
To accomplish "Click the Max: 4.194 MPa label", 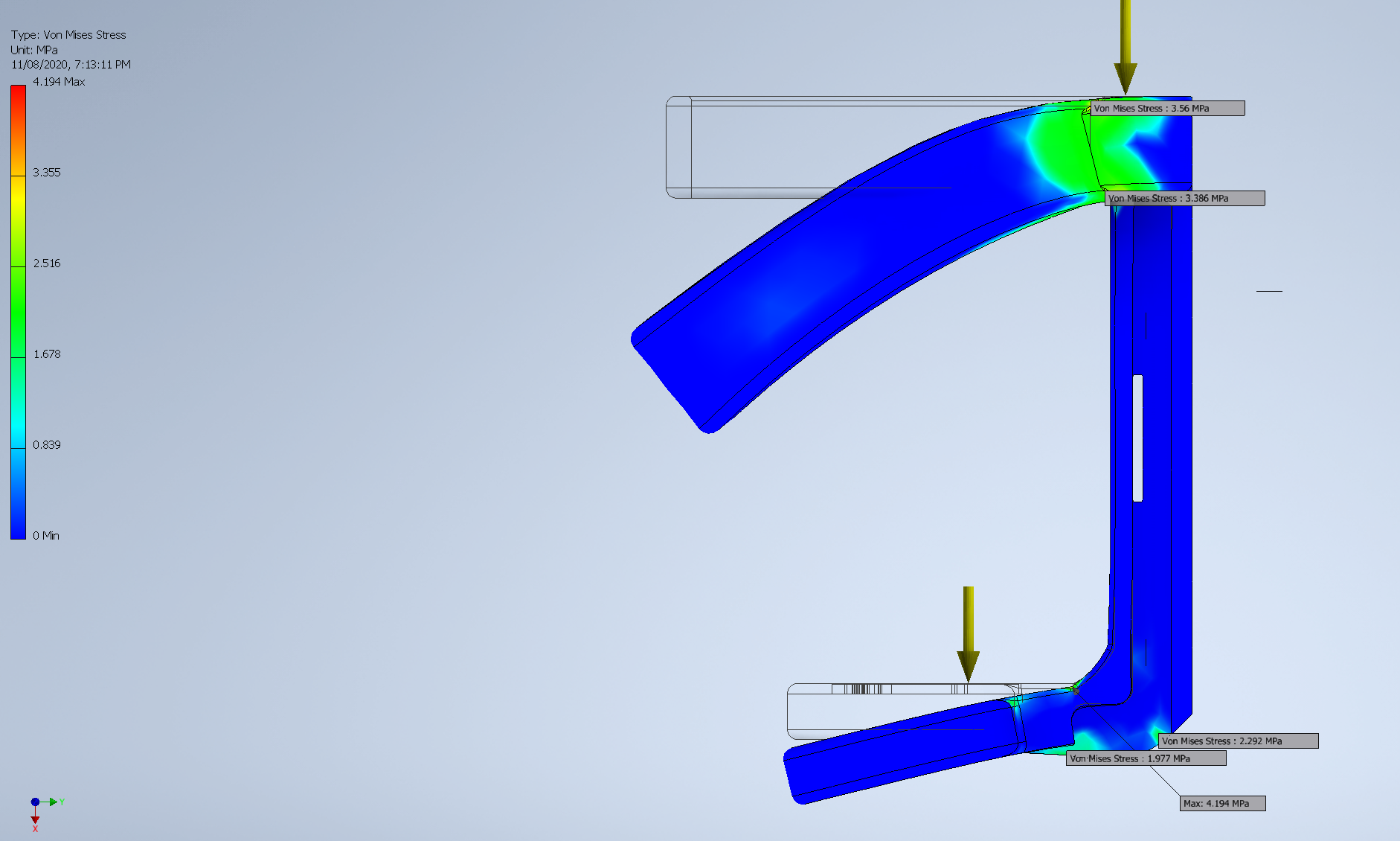I will pos(1222,804).
